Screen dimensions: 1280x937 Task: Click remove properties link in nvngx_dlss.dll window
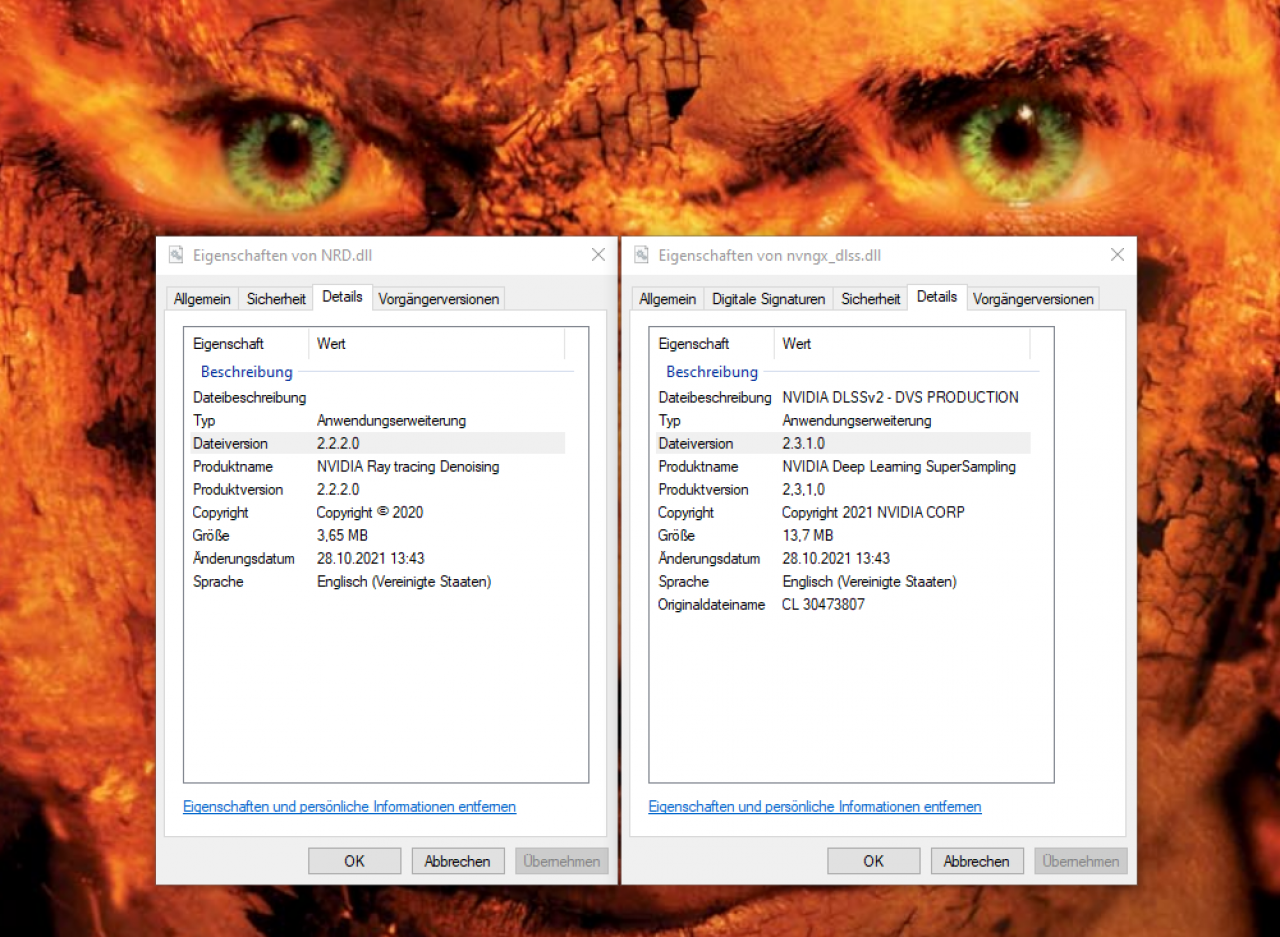click(x=815, y=807)
